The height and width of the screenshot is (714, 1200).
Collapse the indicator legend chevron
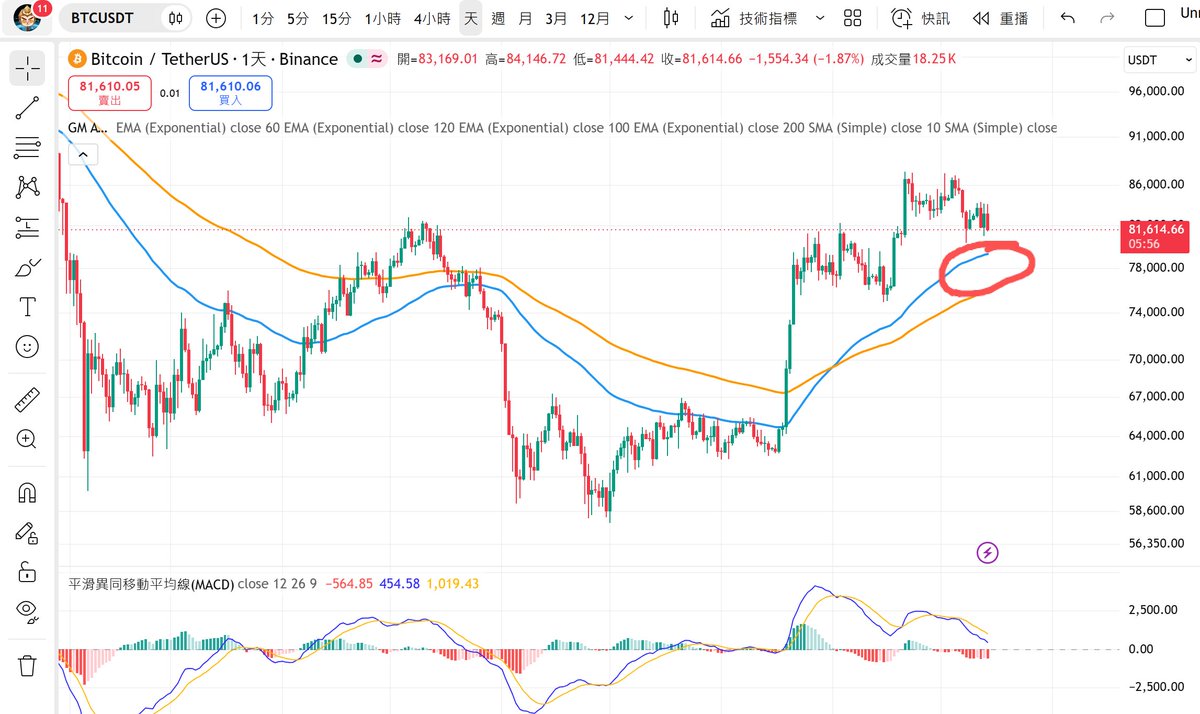pos(82,154)
